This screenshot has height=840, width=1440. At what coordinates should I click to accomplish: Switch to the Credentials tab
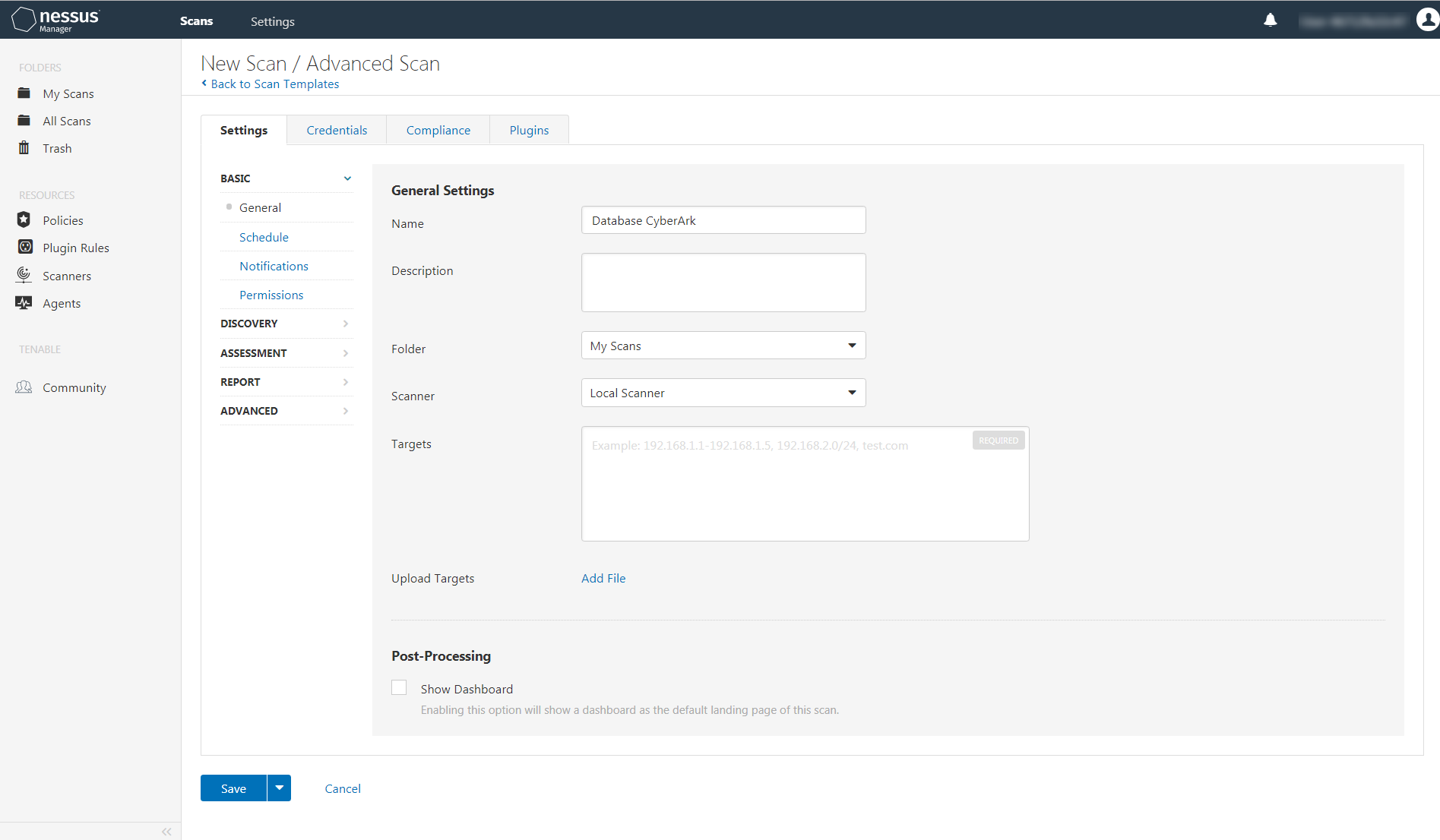click(x=337, y=130)
